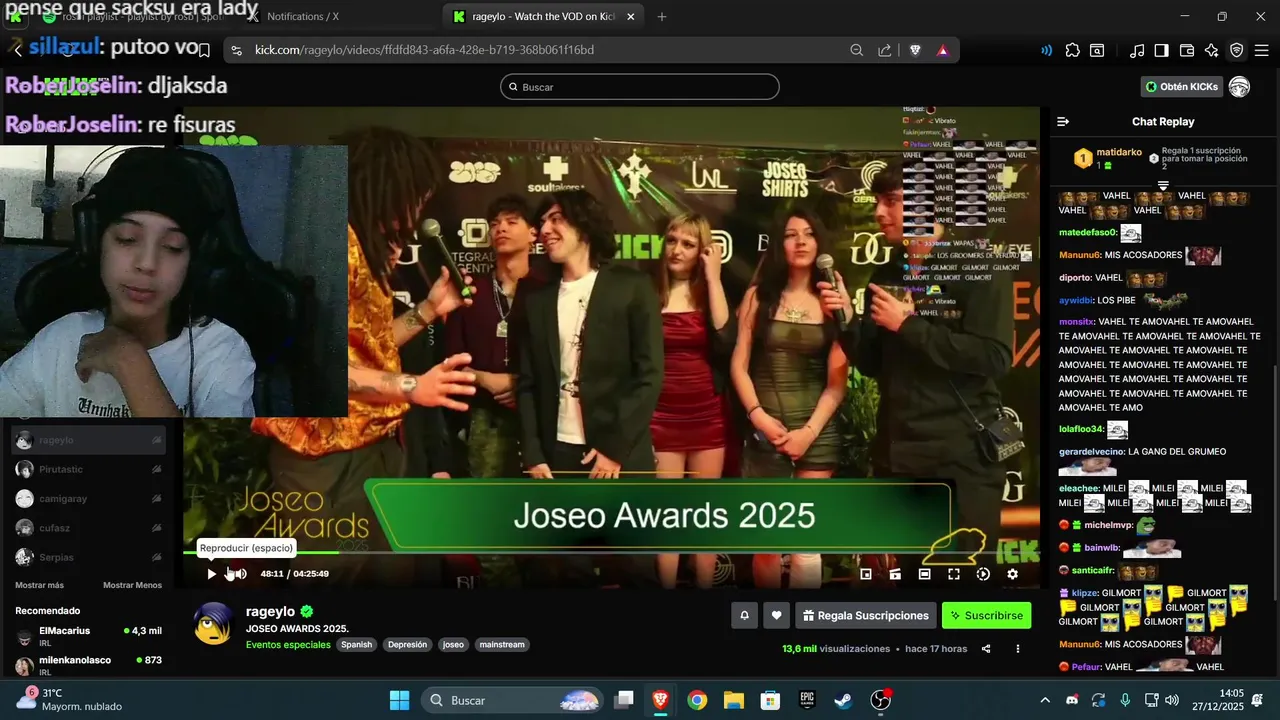1280x720 pixels.
Task: Open the Brave Shields lion icon
Action: click(x=915, y=50)
